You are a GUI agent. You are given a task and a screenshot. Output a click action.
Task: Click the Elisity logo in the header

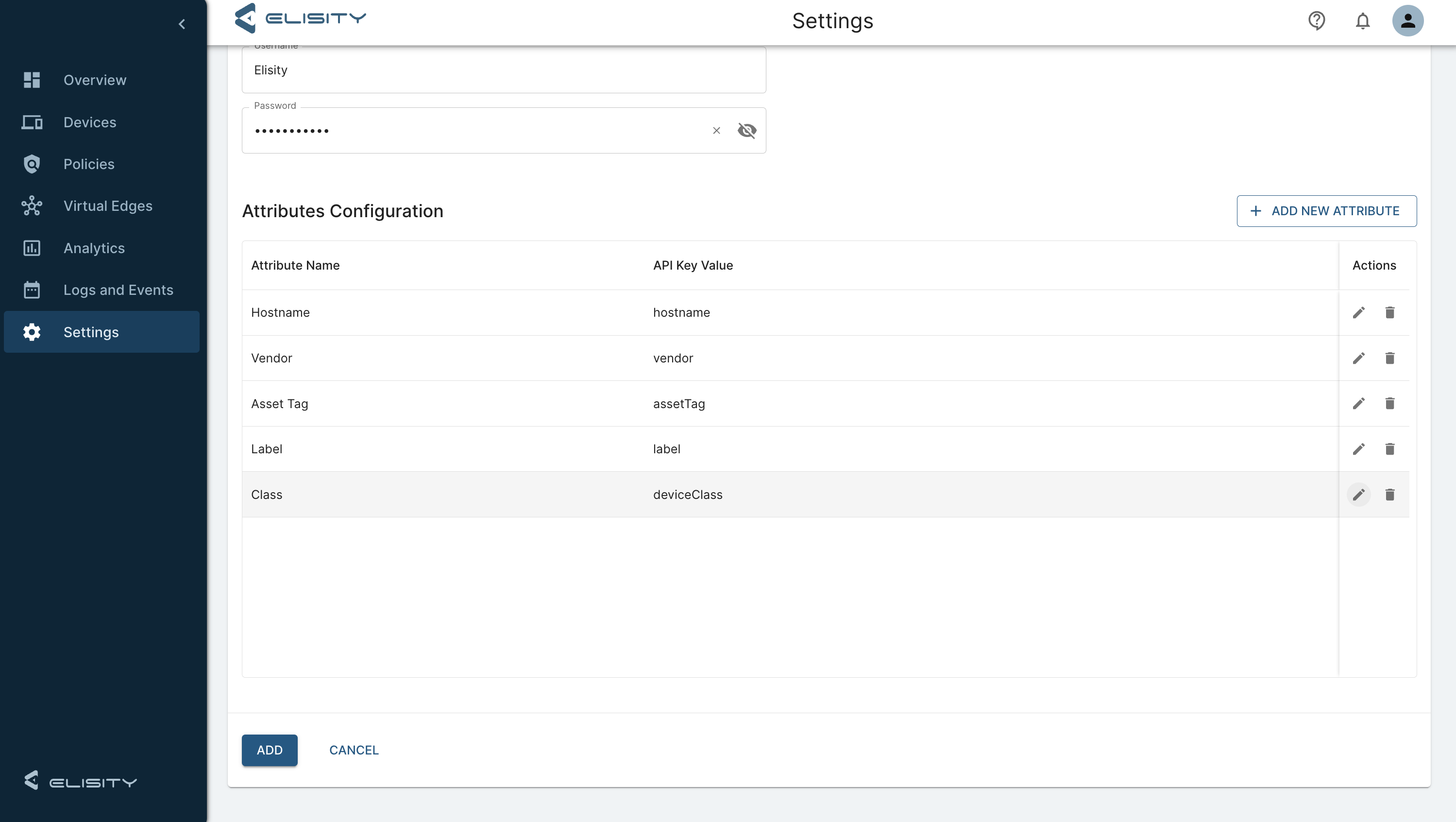pyautogui.click(x=300, y=18)
